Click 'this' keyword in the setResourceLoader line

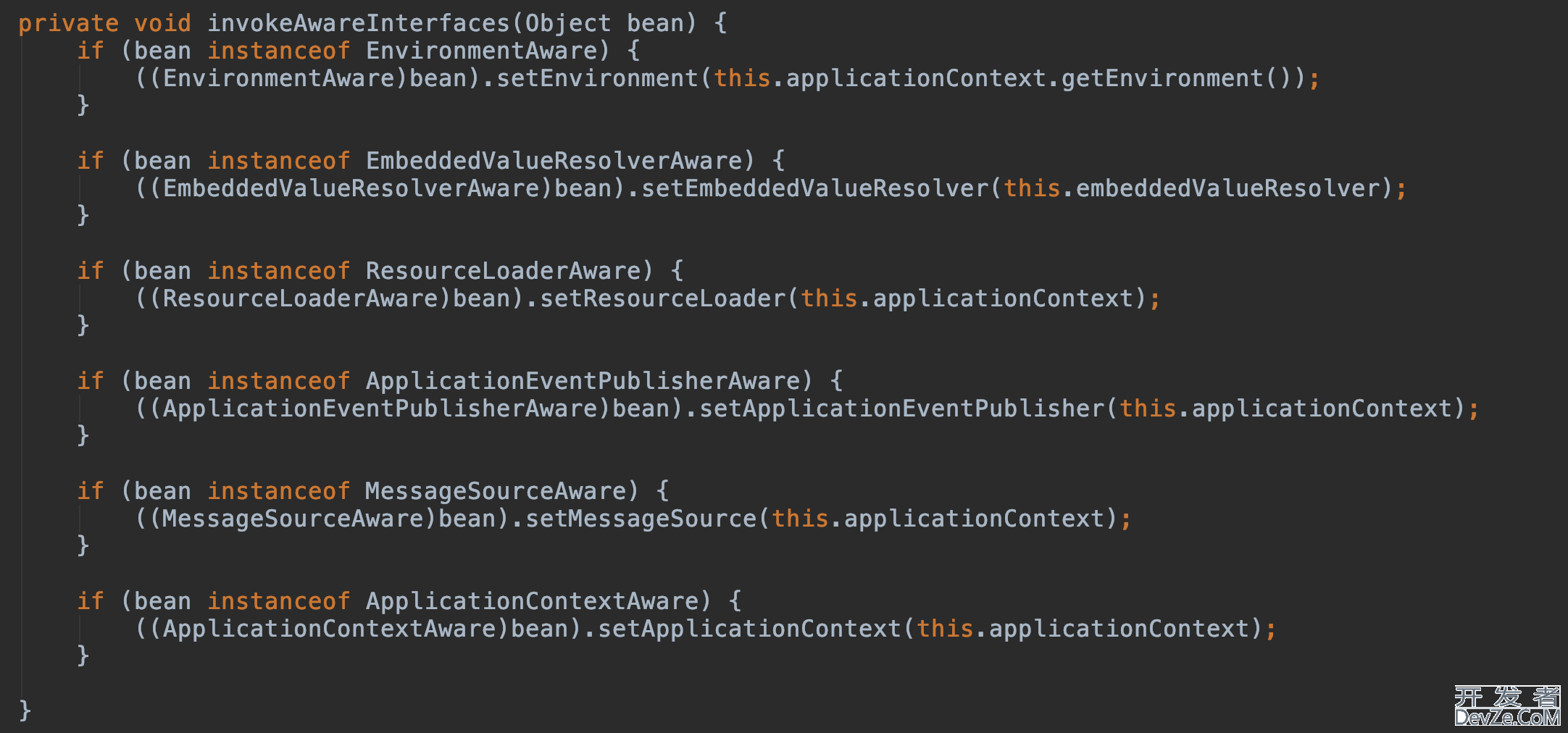[x=830, y=298]
